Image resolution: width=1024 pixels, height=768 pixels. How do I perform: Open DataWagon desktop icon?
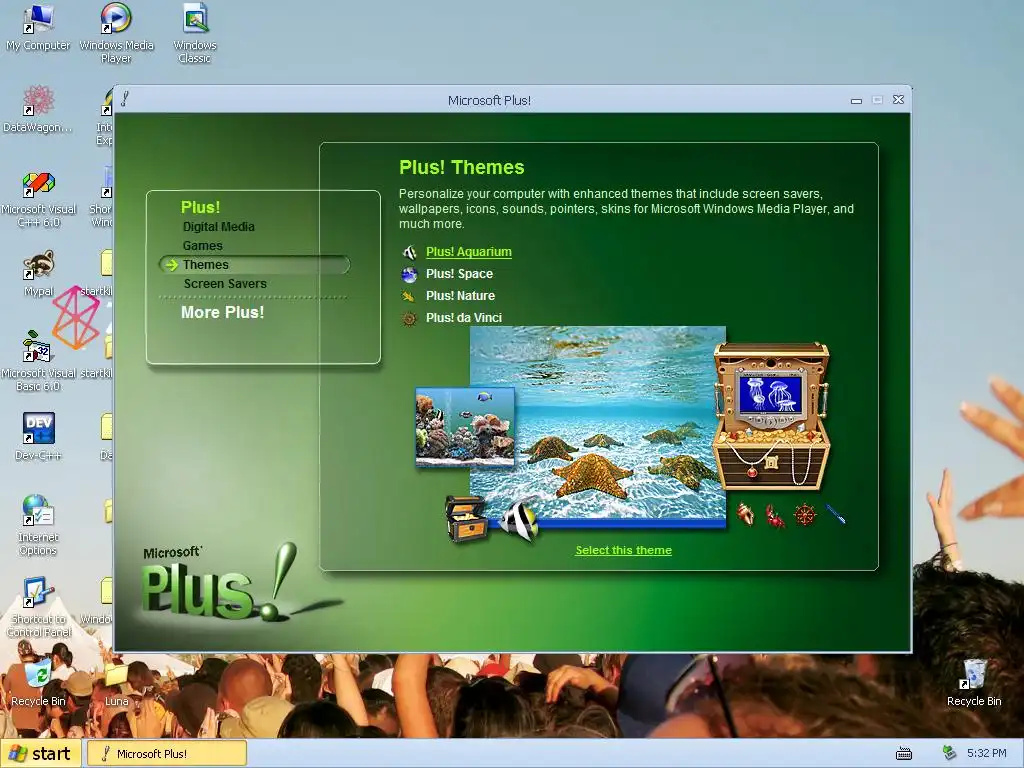pyautogui.click(x=38, y=110)
